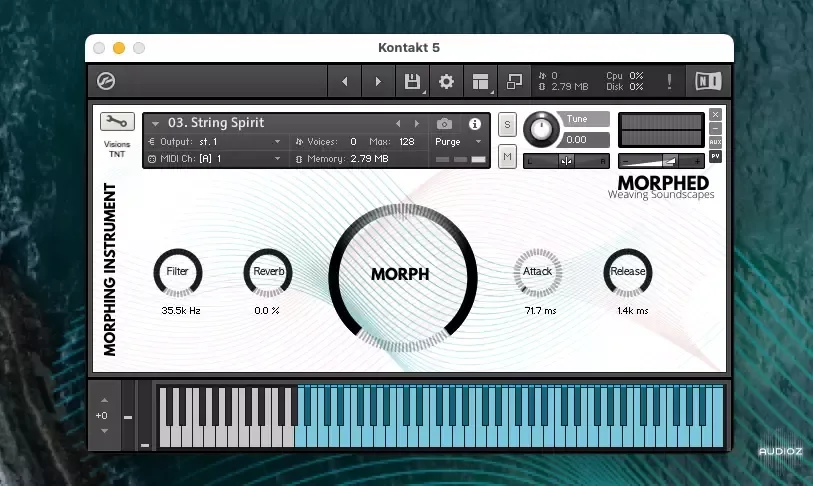Click the Filter knob

(x=177, y=272)
